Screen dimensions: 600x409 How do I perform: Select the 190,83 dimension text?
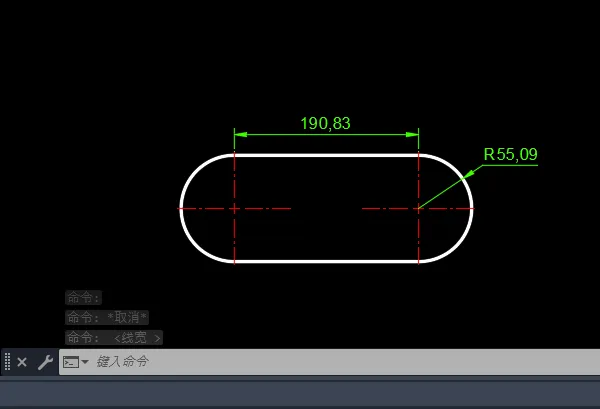click(325, 123)
